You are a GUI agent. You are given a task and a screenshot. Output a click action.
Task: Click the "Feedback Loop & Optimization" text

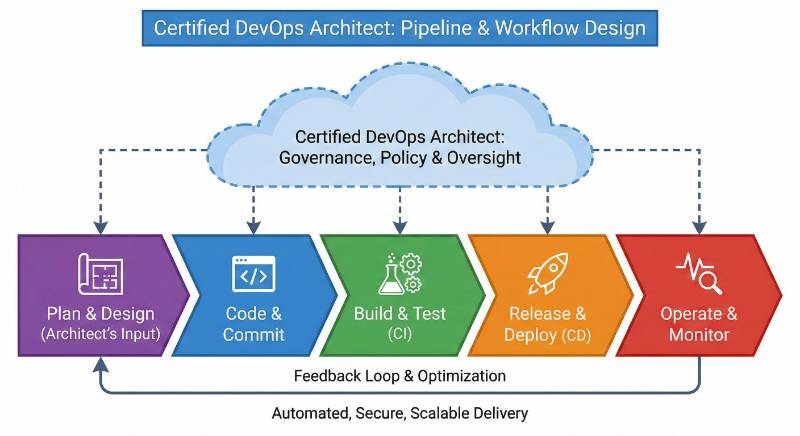399,376
